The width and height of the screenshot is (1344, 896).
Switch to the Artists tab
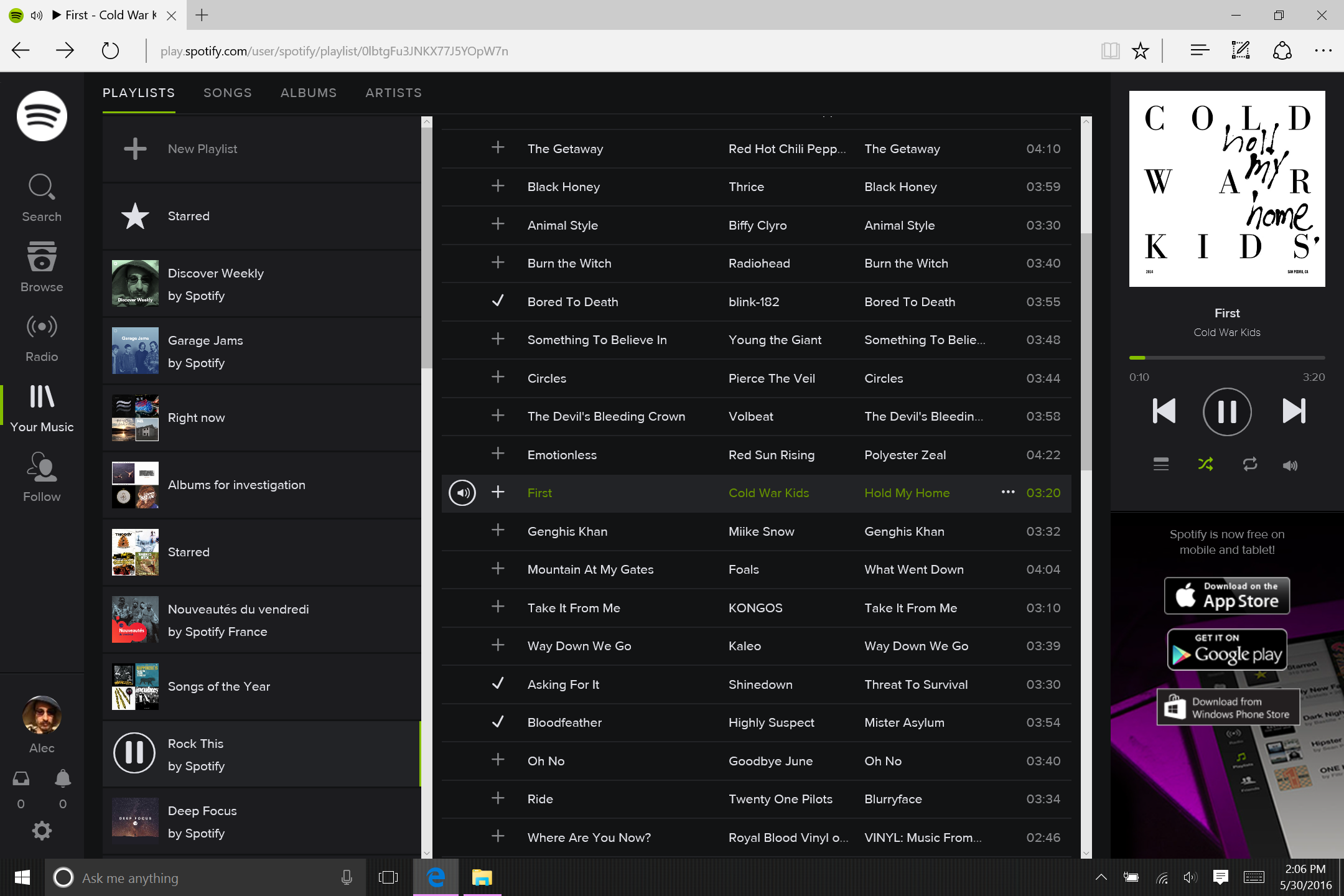coord(394,93)
